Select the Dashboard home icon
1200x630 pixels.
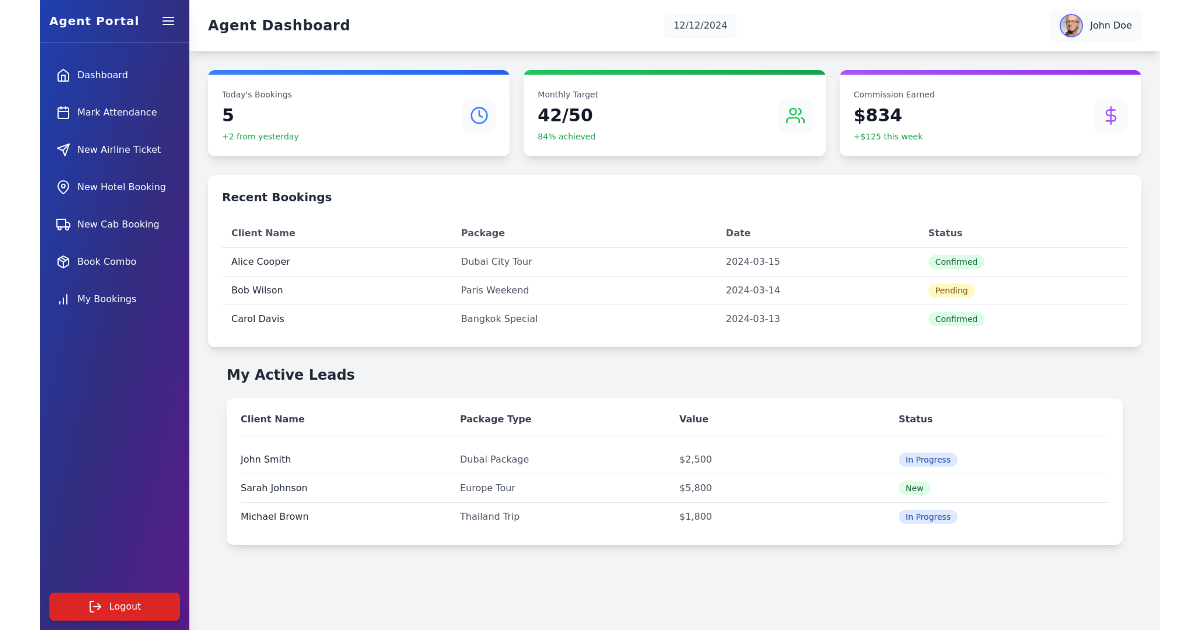click(65, 74)
